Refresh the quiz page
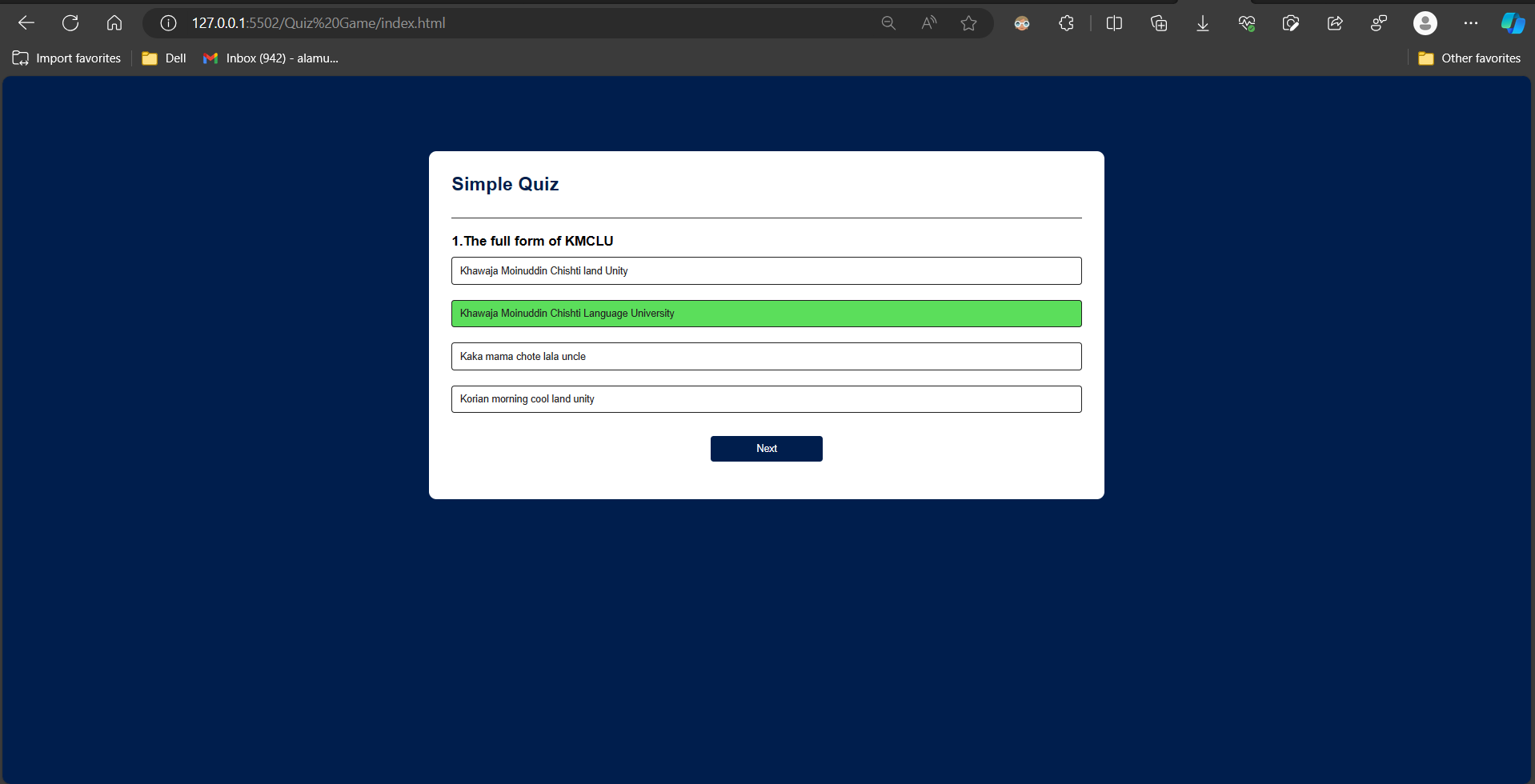1535x784 pixels. (x=70, y=23)
